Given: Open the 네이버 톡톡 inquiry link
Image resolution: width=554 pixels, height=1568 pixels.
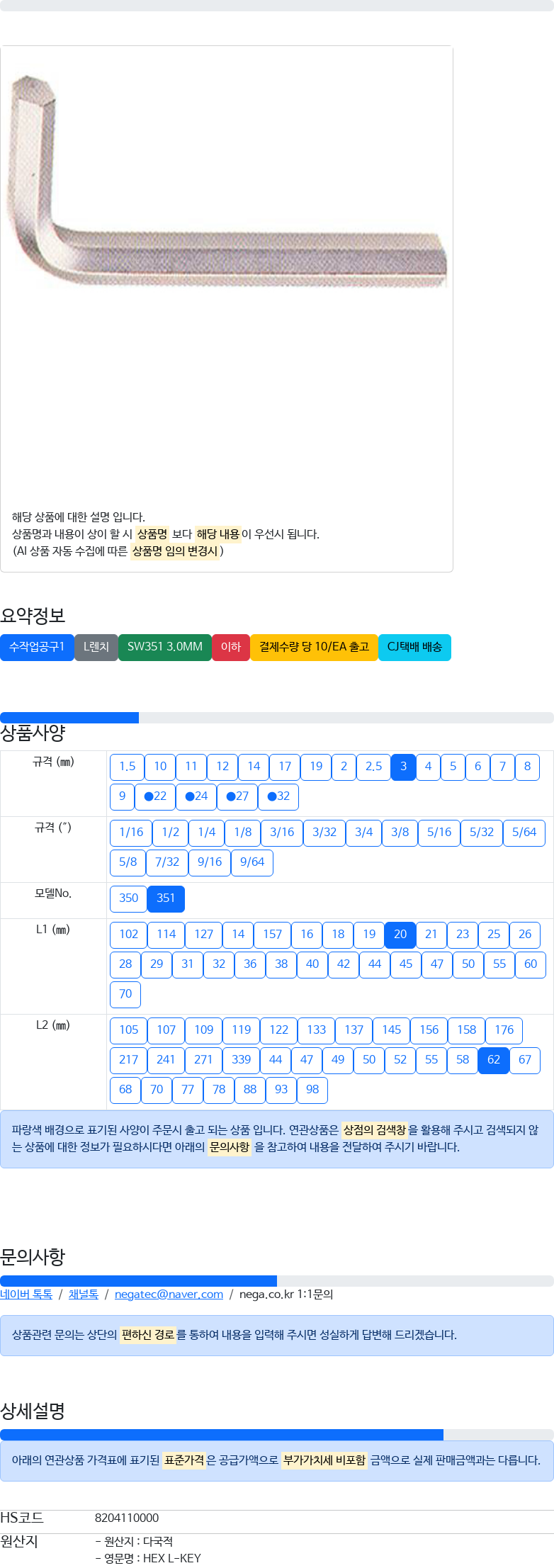Looking at the screenshot, I should (x=26, y=1295).
